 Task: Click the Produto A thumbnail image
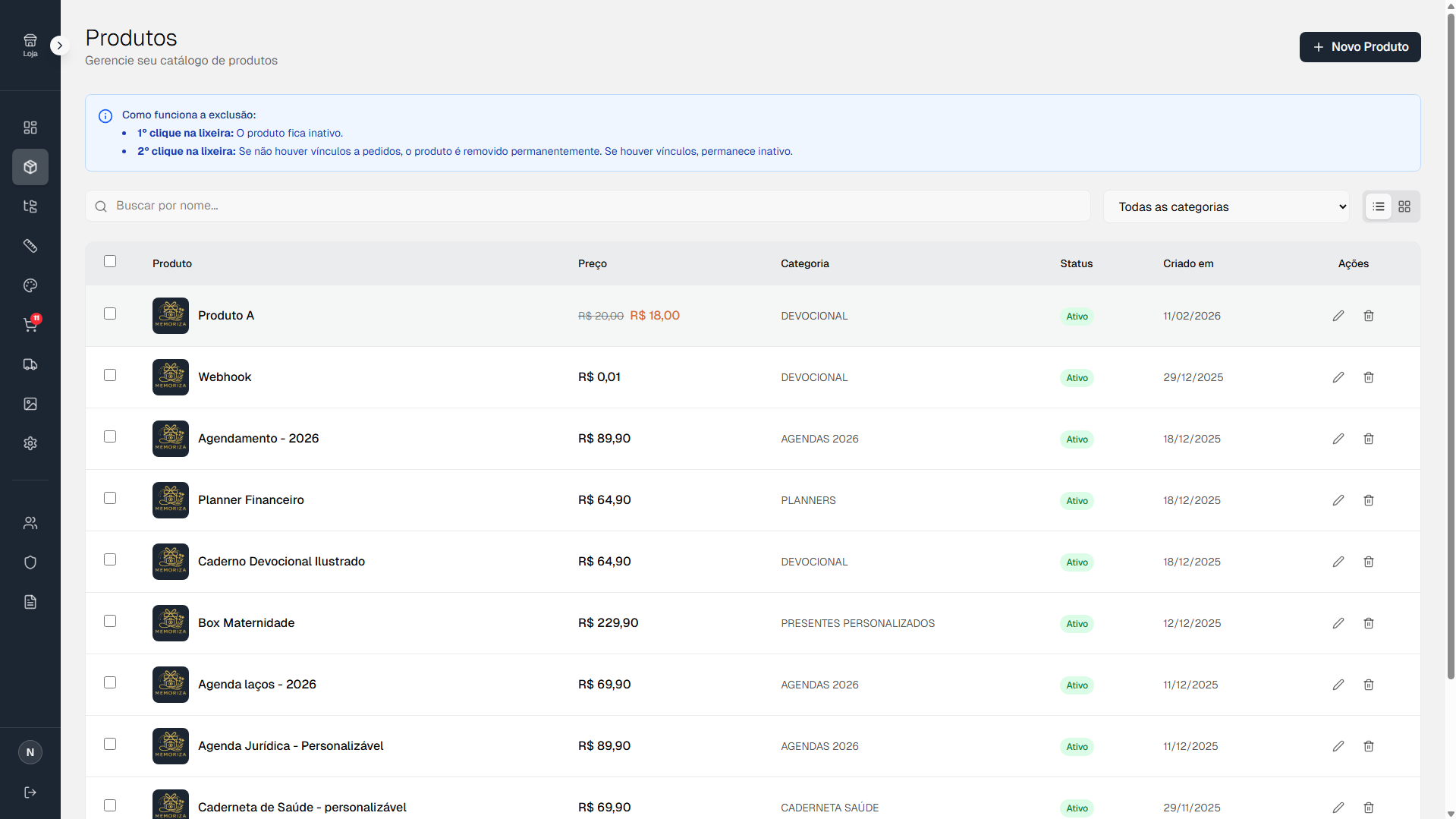[171, 316]
